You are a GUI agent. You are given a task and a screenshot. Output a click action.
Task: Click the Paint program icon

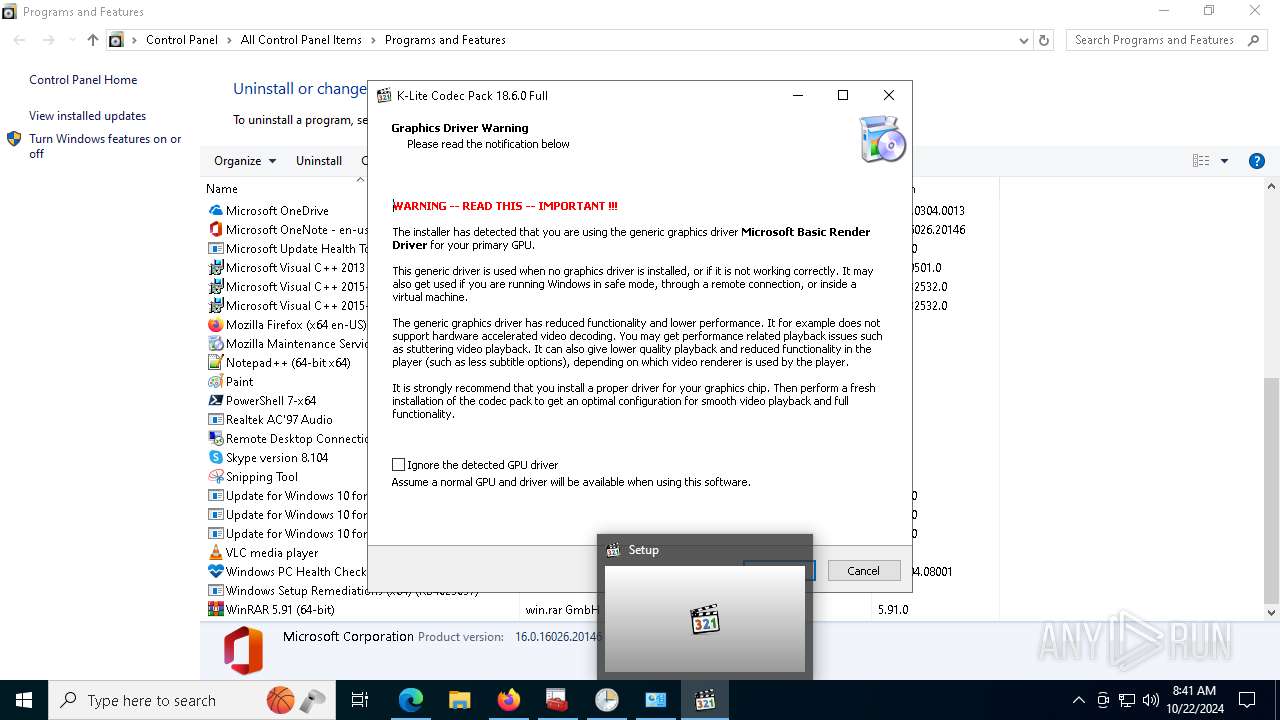coord(215,382)
